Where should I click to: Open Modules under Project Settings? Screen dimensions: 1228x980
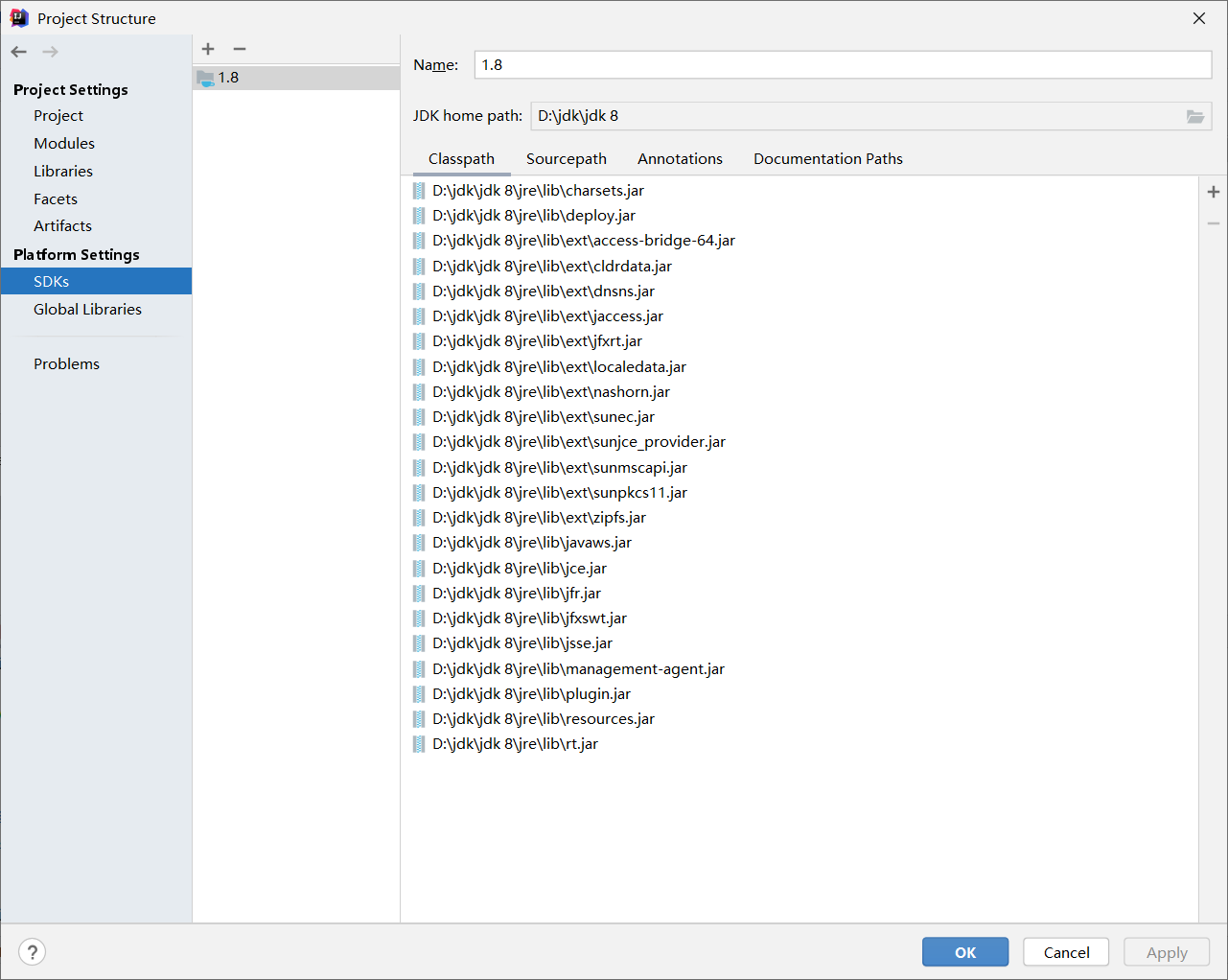tap(63, 143)
